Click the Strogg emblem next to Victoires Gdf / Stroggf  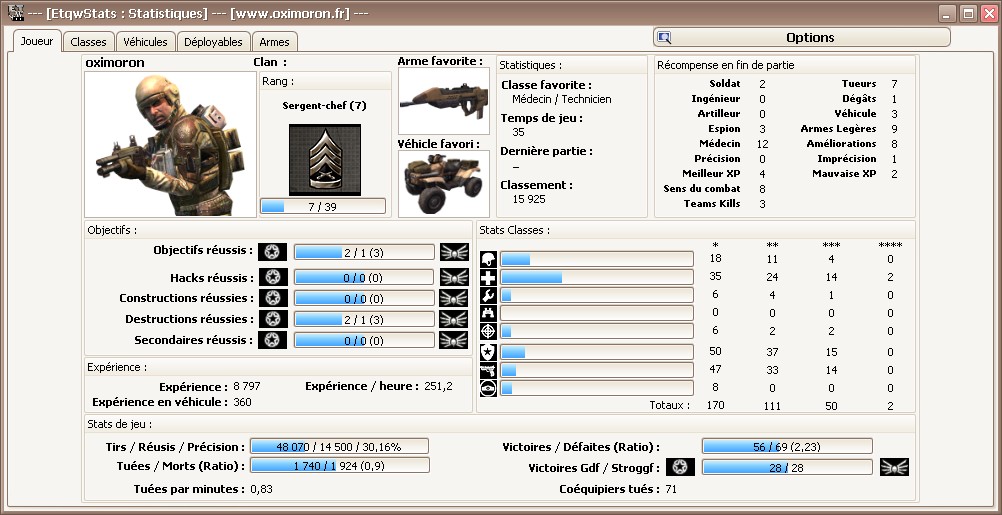click(x=894, y=467)
